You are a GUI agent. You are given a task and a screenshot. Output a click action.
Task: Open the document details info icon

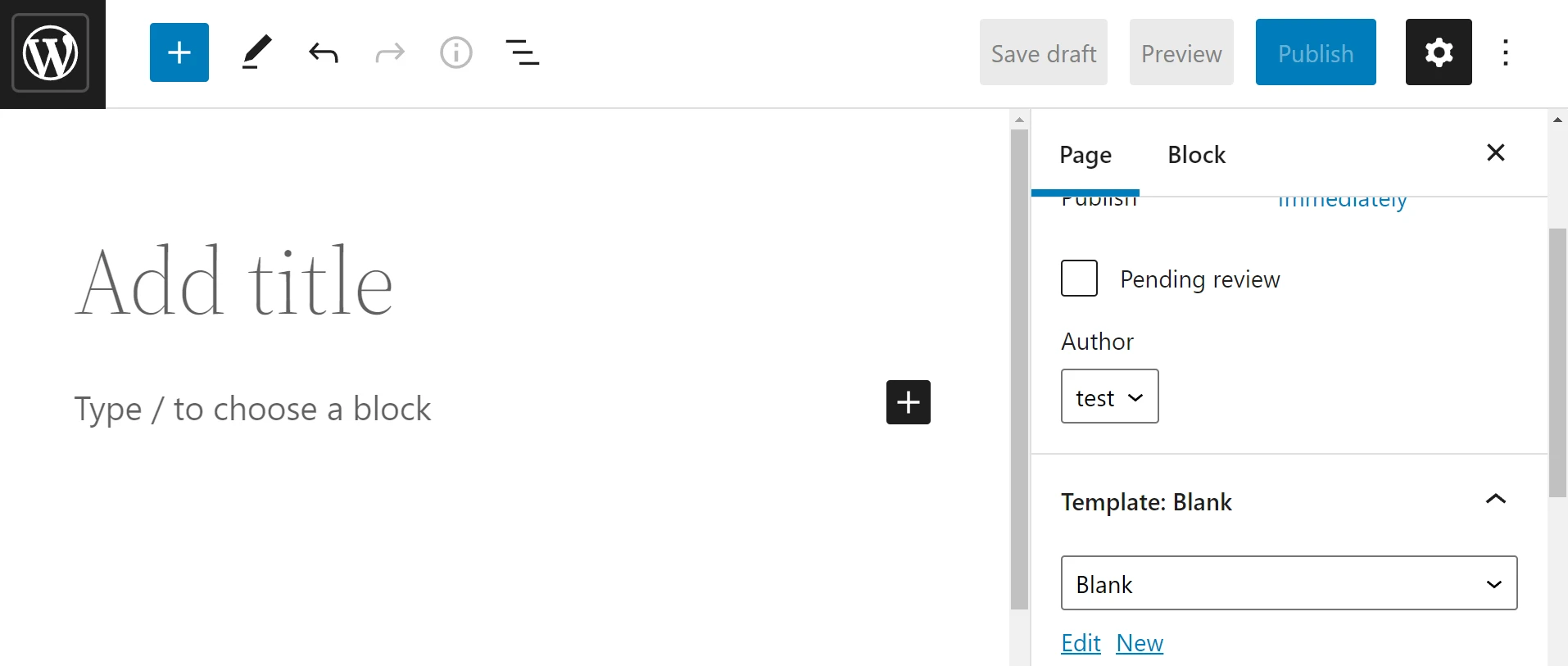(x=455, y=53)
